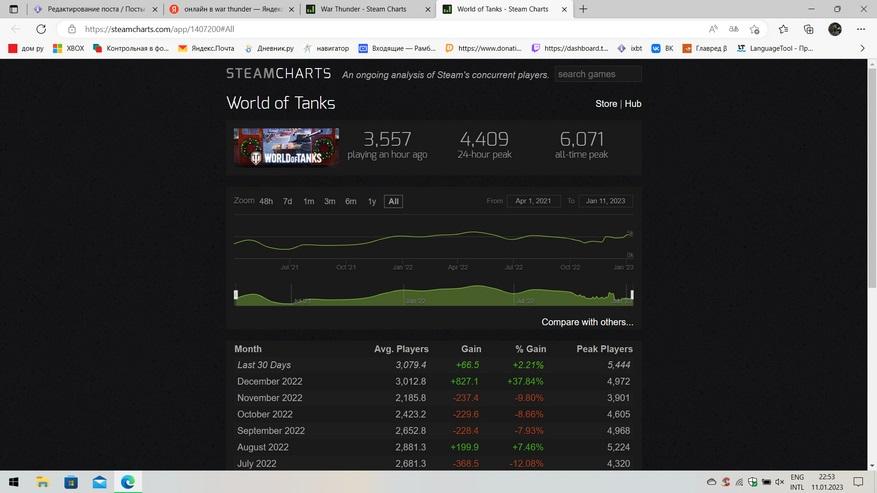Open Windows Security tray icon
The height and width of the screenshot is (493, 877).
pyautogui.click(x=752, y=482)
